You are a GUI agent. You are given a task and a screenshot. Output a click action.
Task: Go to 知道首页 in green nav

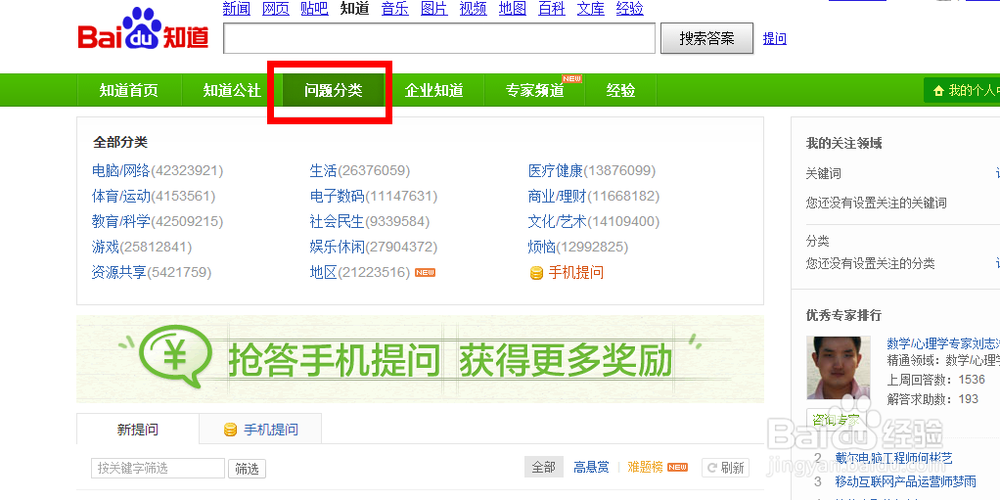pyautogui.click(x=129, y=91)
